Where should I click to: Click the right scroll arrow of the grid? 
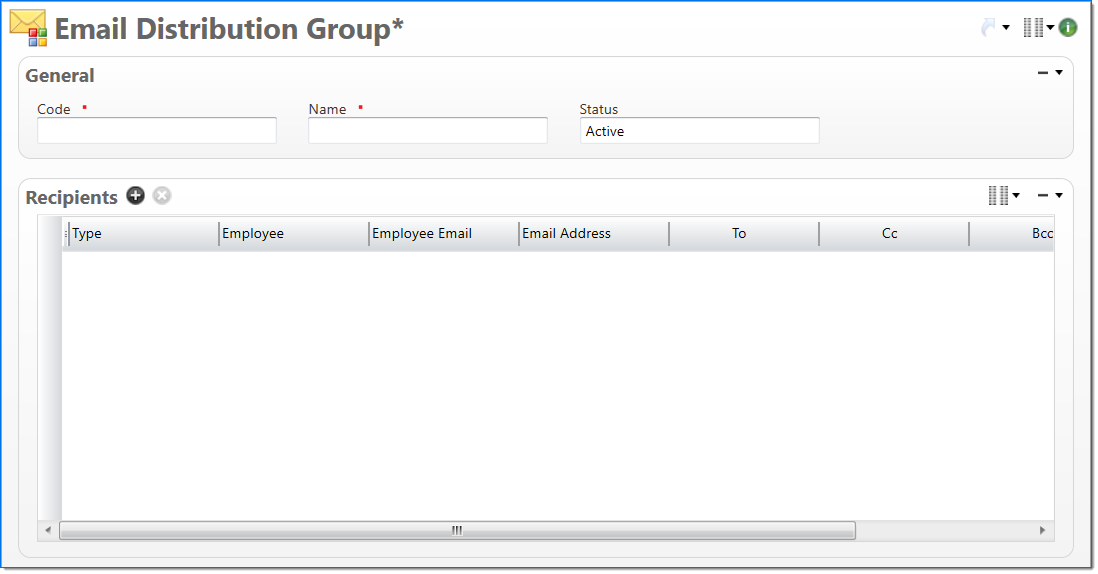(1043, 530)
